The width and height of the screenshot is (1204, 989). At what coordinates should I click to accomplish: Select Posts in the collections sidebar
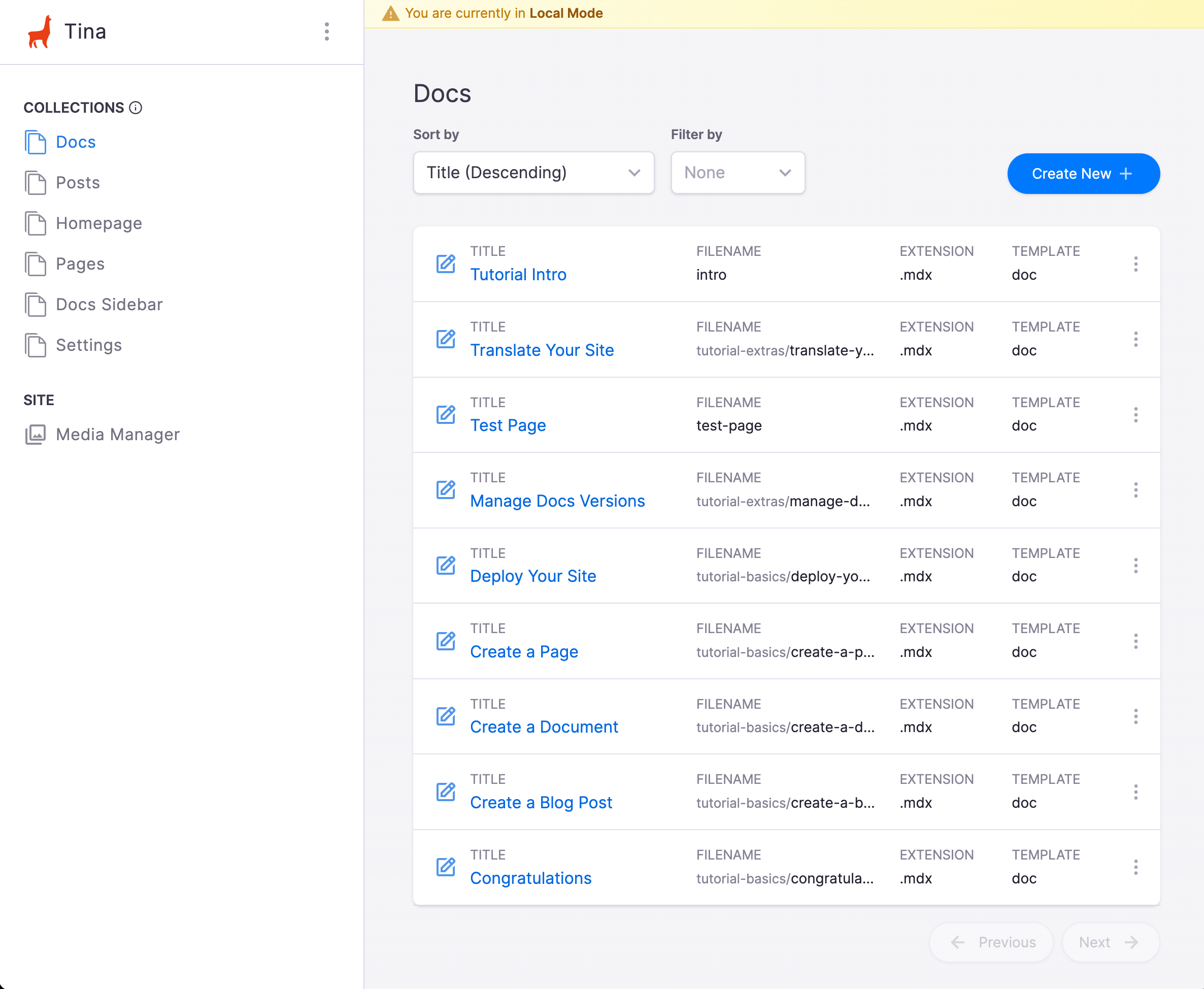tap(78, 183)
